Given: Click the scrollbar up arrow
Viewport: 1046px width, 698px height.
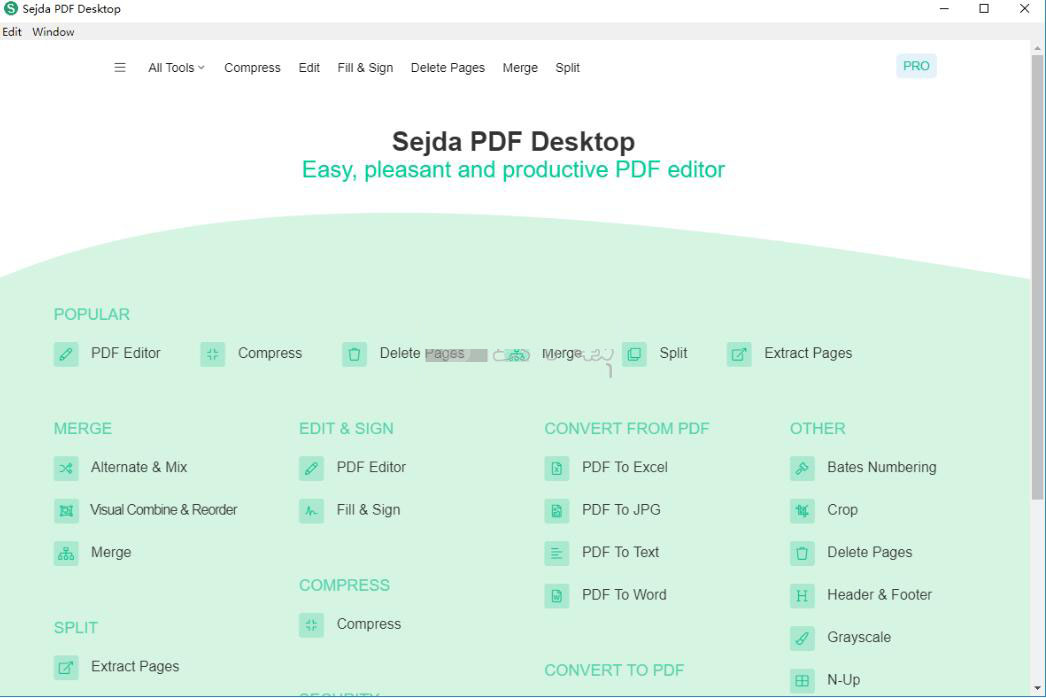Looking at the screenshot, I should click(1037, 48).
